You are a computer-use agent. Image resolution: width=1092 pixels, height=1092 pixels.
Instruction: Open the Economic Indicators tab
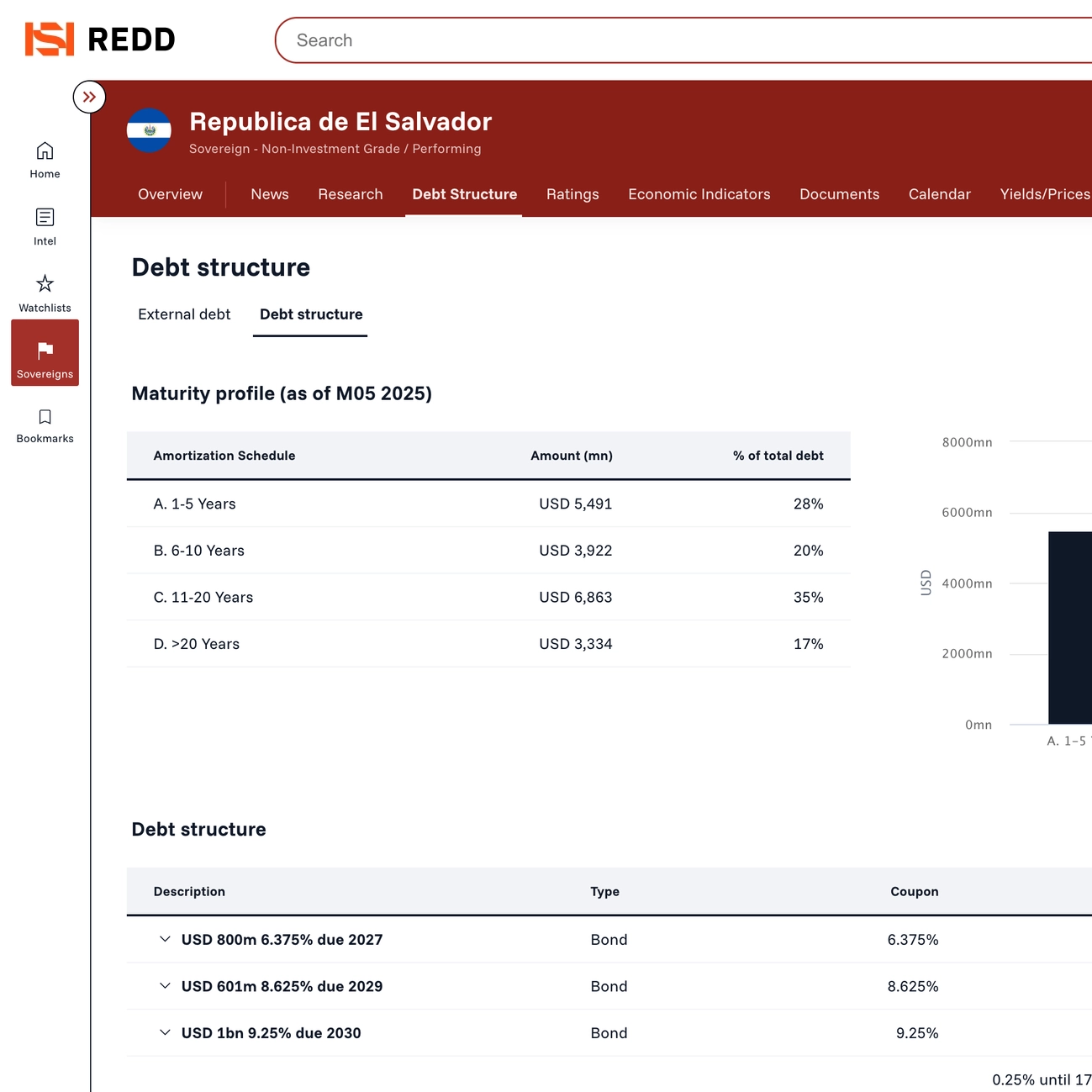[x=699, y=194]
